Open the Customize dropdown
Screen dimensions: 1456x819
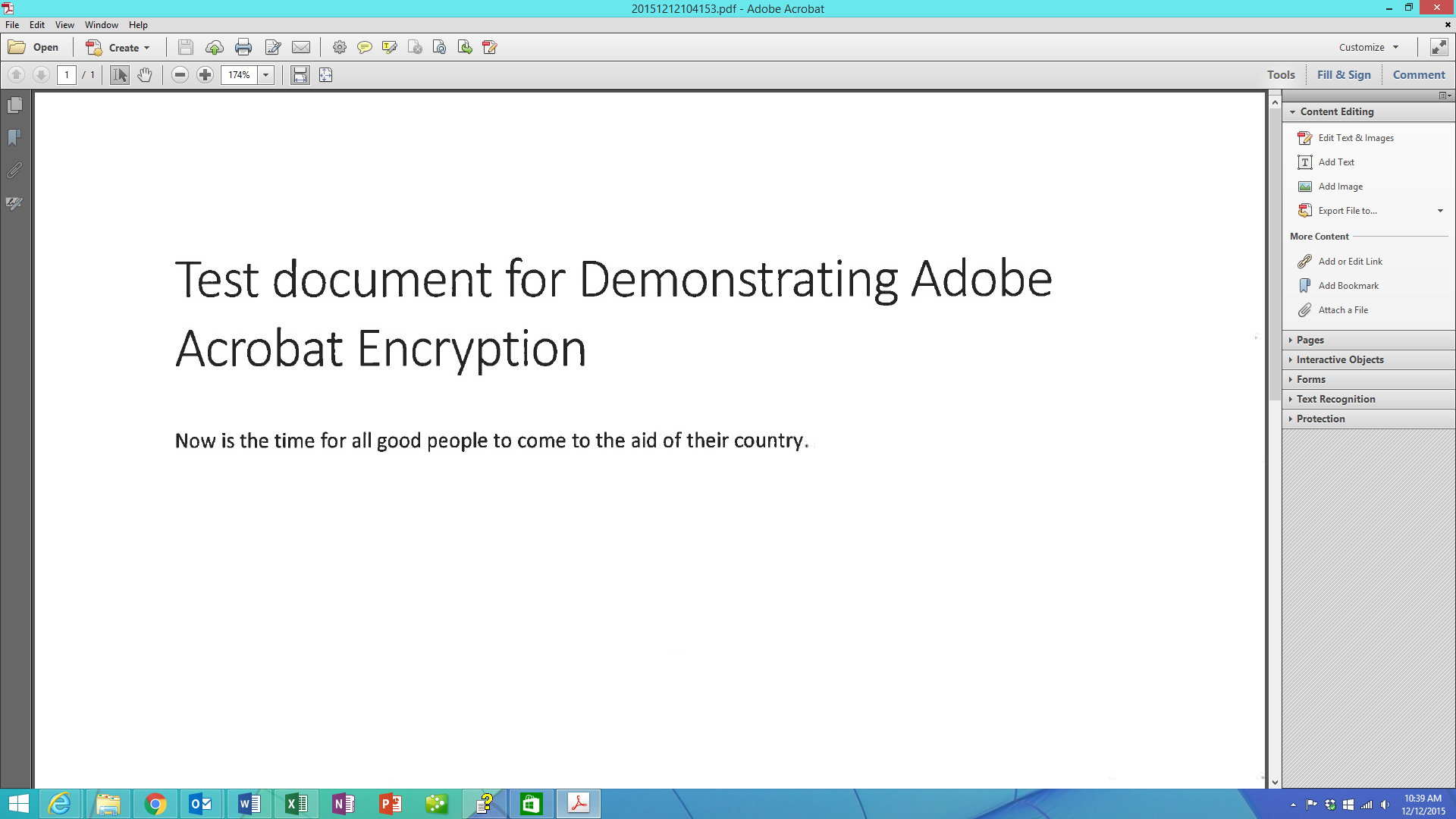(x=1369, y=47)
